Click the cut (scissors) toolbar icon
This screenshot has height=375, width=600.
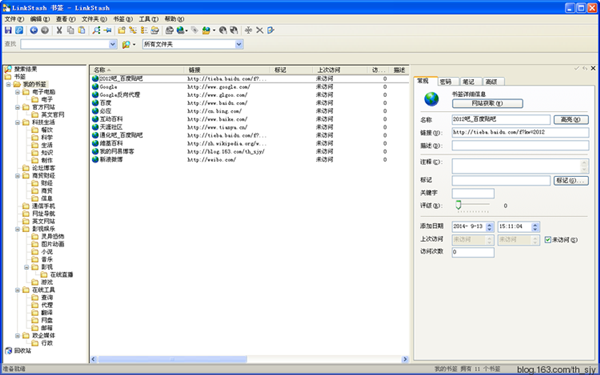59,30
